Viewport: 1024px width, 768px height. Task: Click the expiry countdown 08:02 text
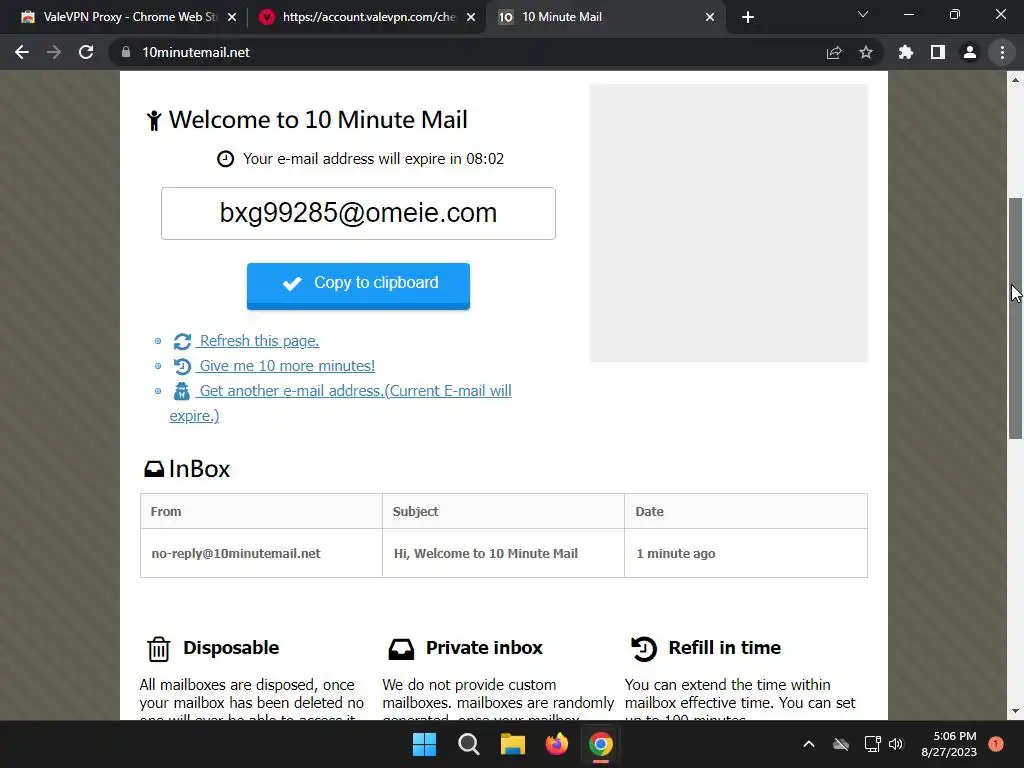click(x=485, y=159)
